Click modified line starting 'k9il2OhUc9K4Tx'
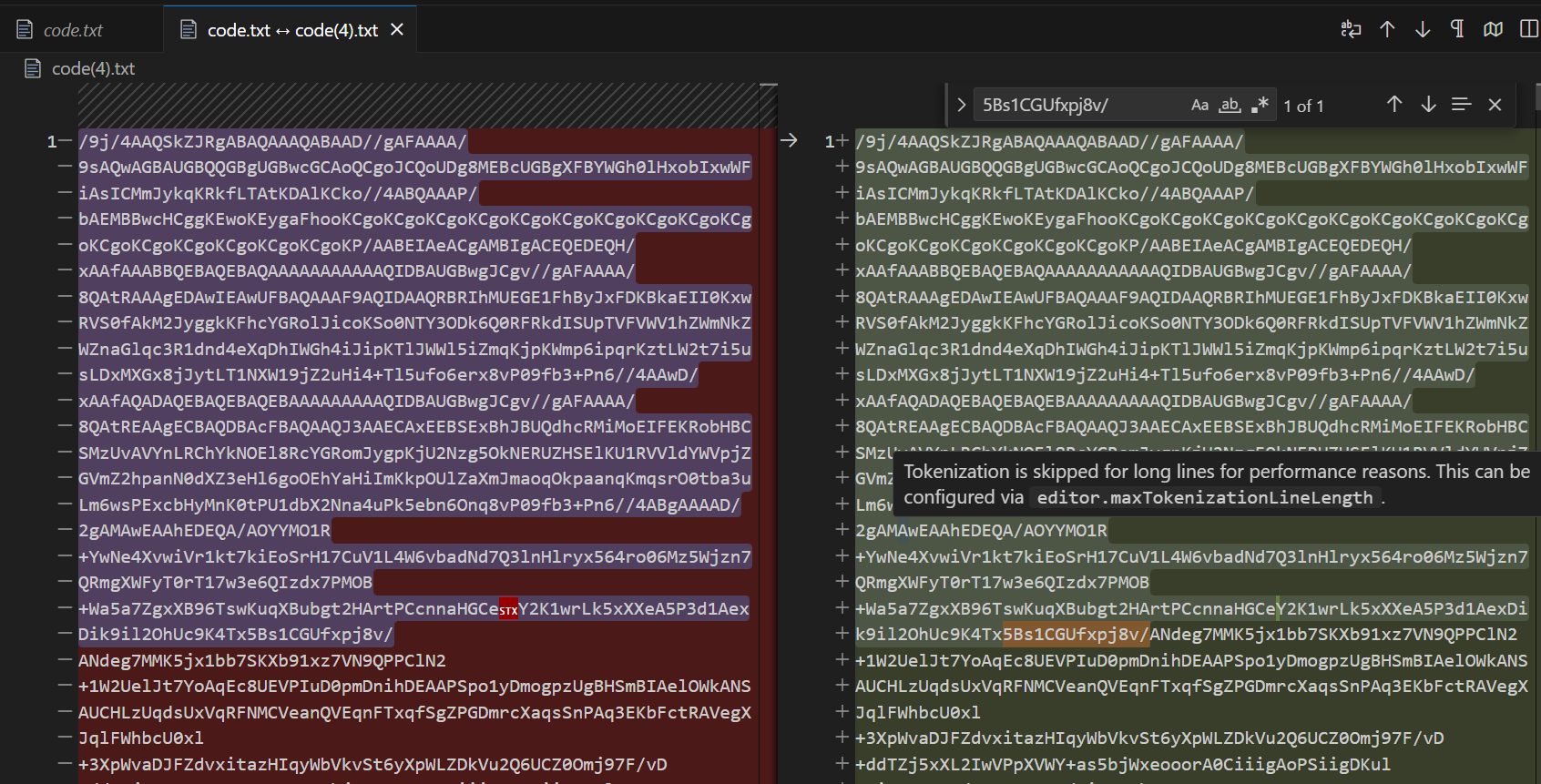 pyautogui.click(x=1186, y=634)
